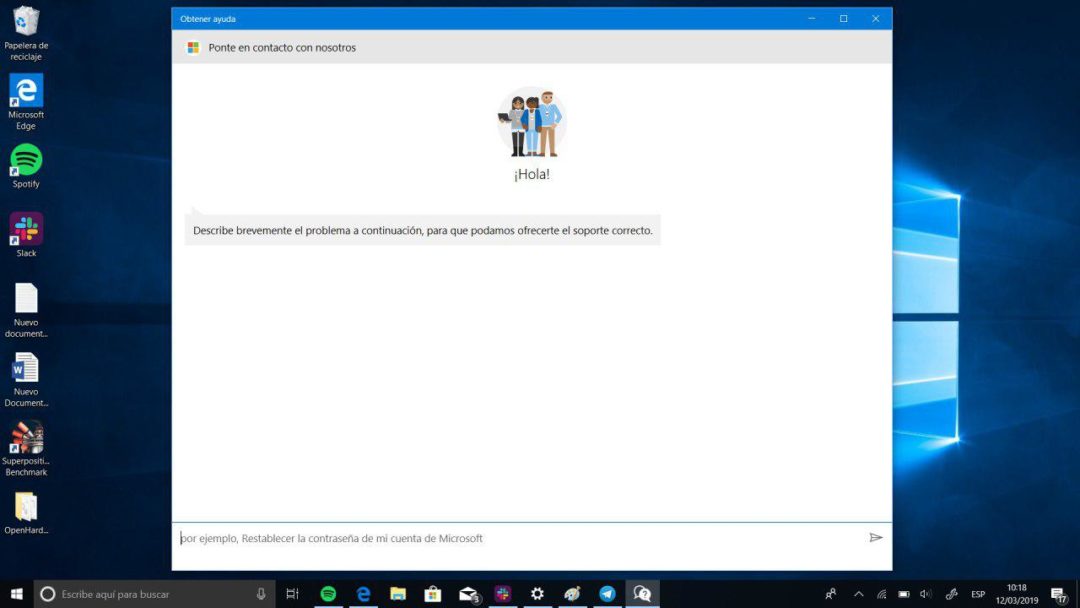Maximize the Obtener ayuda window
This screenshot has width=1080, height=608.
844,19
